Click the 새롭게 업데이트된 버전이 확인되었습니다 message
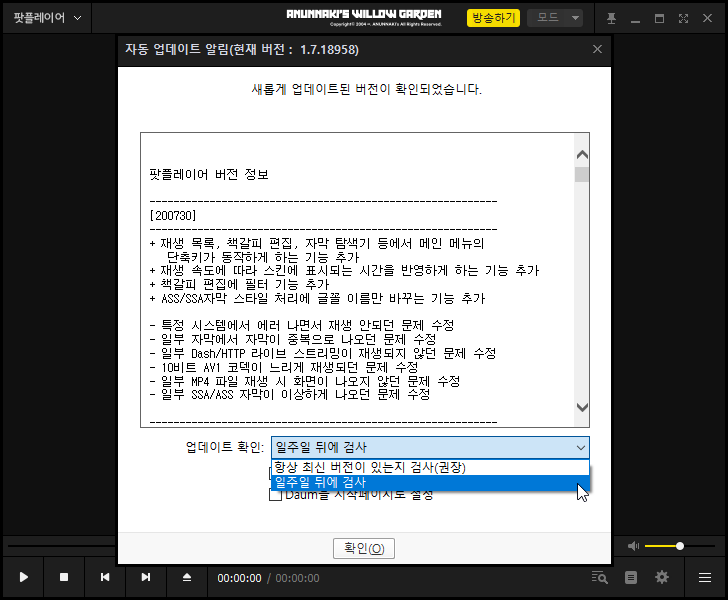This screenshot has width=728, height=600. click(366, 89)
